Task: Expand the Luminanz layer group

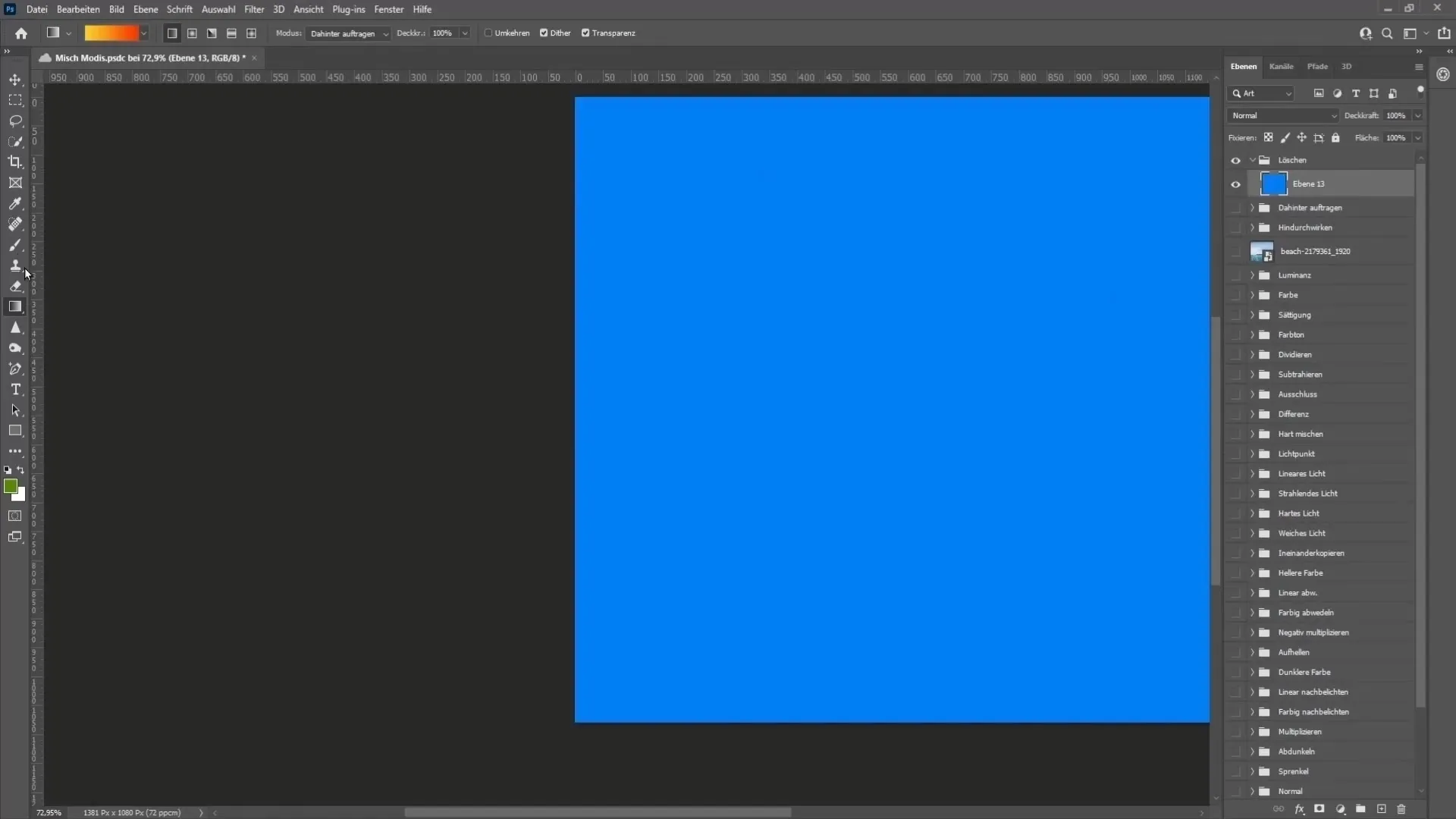Action: [1251, 275]
